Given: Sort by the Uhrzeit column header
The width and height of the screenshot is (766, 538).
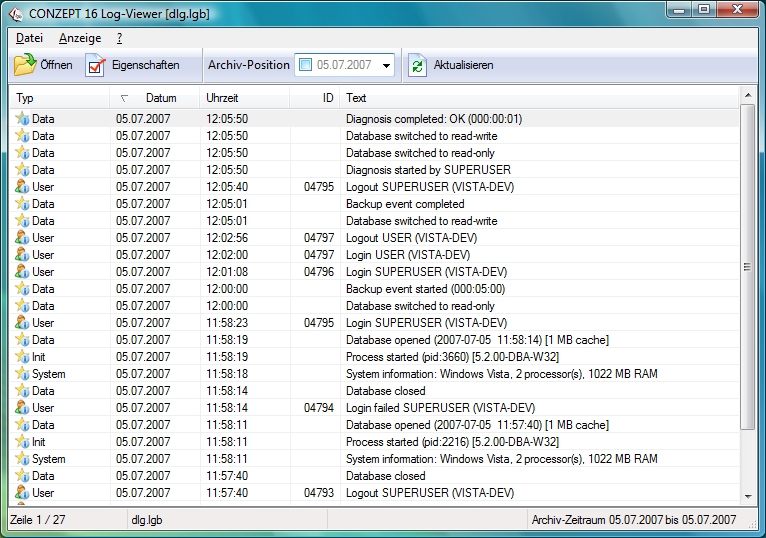Looking at the screenshot, I should click(245, 98).
